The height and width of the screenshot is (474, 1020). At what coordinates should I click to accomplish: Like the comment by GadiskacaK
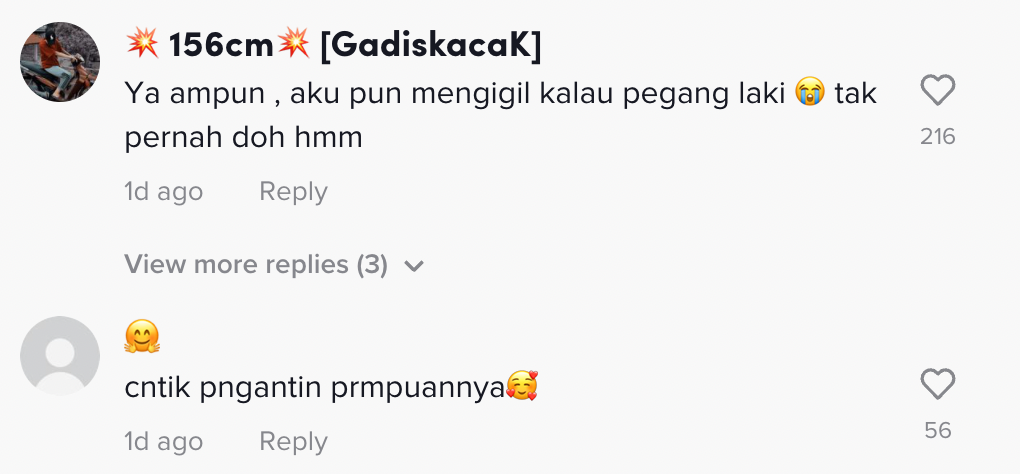[937, 92]
